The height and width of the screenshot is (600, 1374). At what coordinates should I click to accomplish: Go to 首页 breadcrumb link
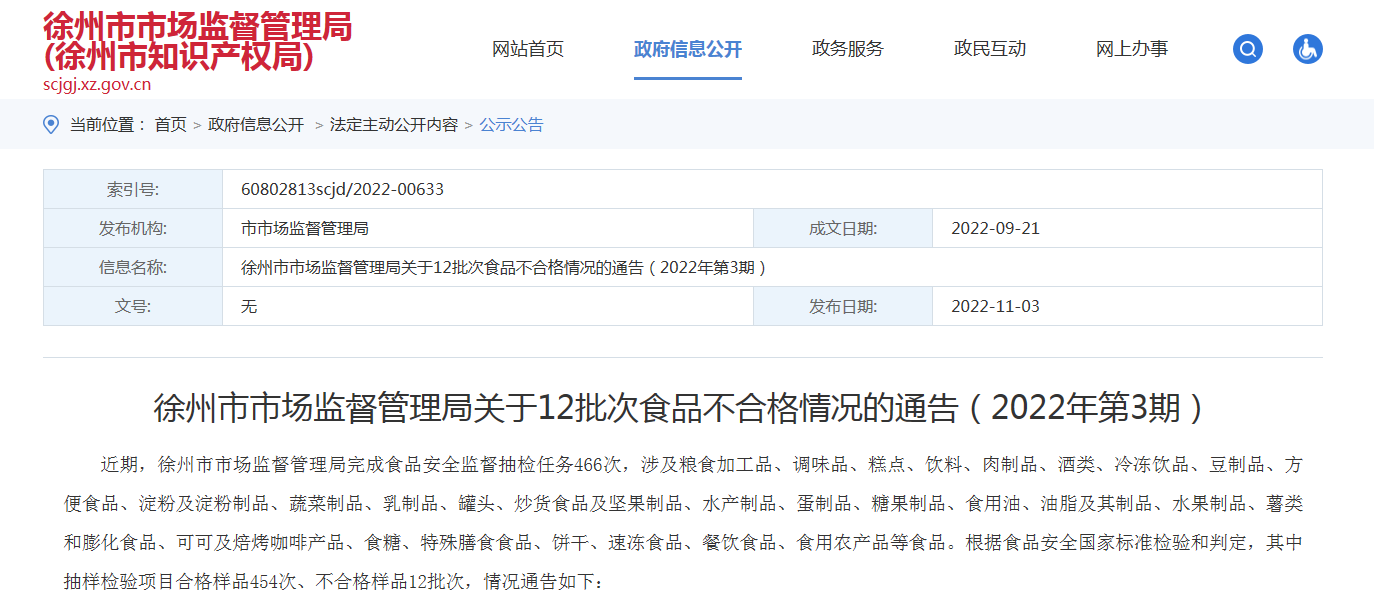tap(170, 125)
